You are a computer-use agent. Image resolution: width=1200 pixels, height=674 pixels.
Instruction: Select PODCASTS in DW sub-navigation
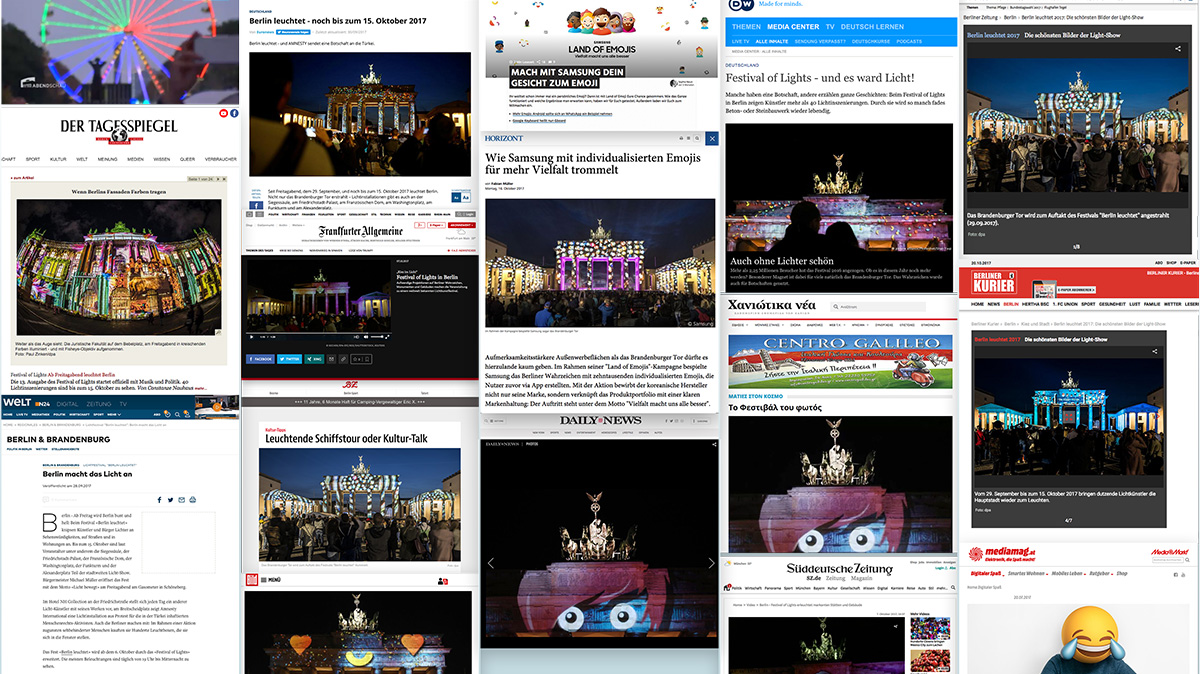909,41
